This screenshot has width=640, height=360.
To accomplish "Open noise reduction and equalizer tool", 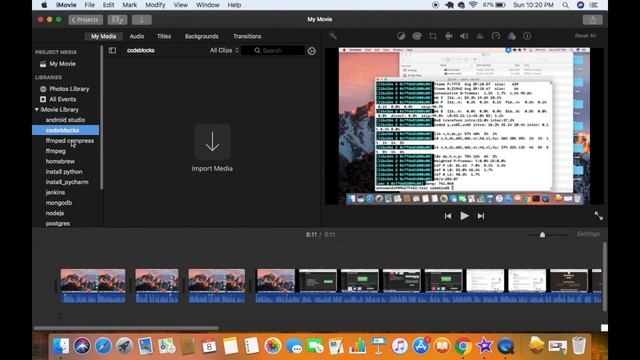I will (480, 36).
